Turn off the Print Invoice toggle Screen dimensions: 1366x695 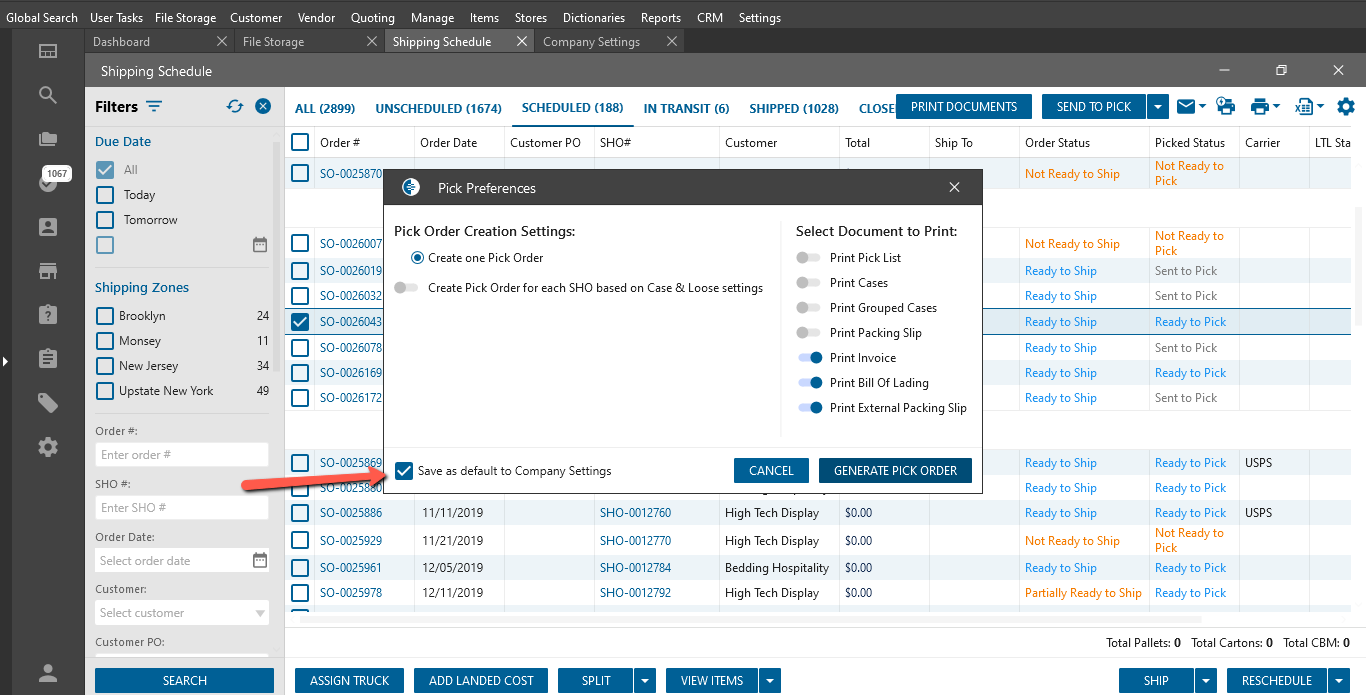pyautogui.click(x=809, y=358)
